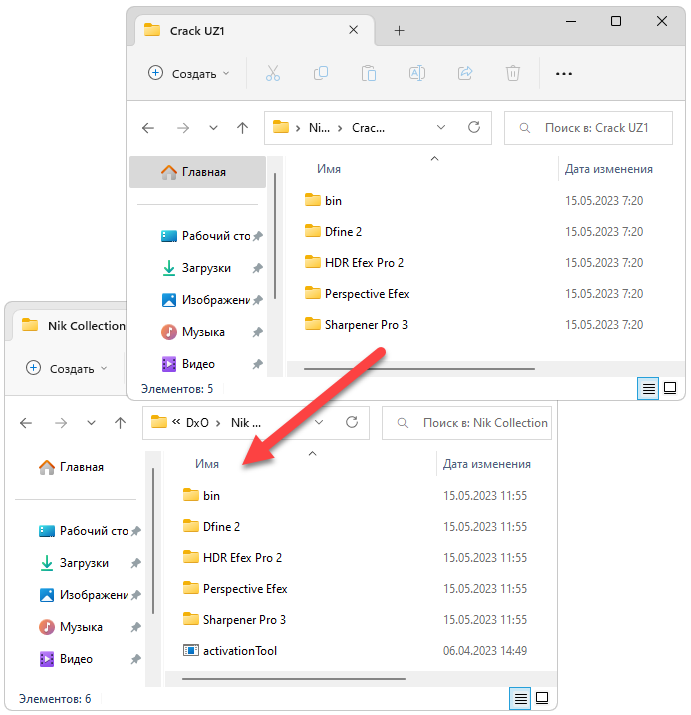The width and height of the screenshot is (691, 715).
Task: Click the Ni... breadcrumb in Crack UZ1 address bar
Action: 319,128
